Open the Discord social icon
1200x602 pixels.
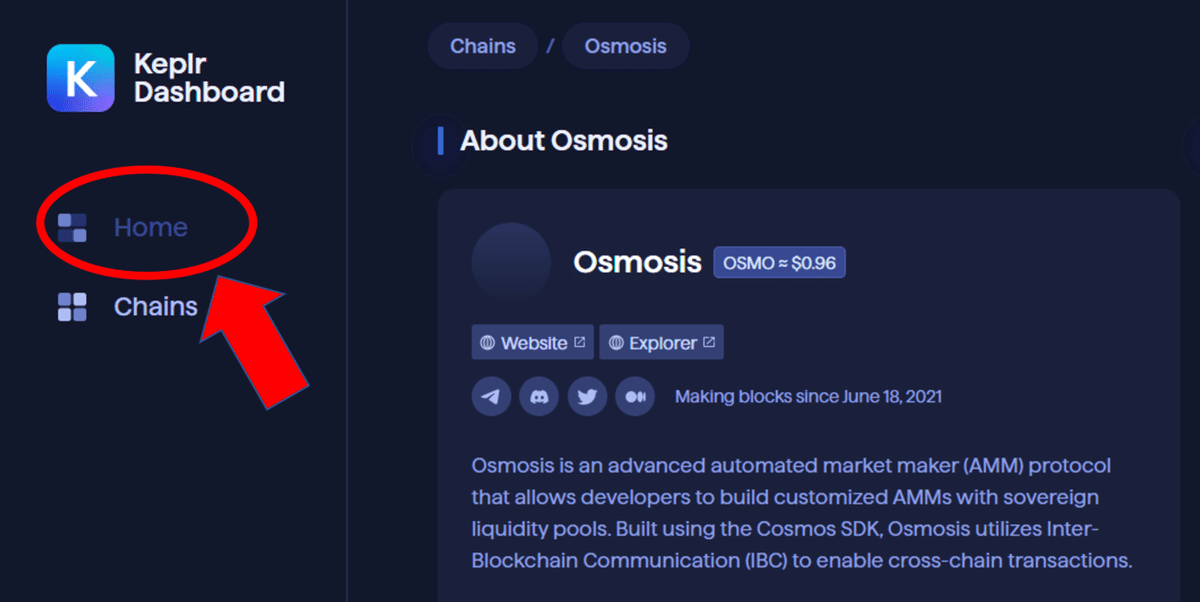pos(539,397)
